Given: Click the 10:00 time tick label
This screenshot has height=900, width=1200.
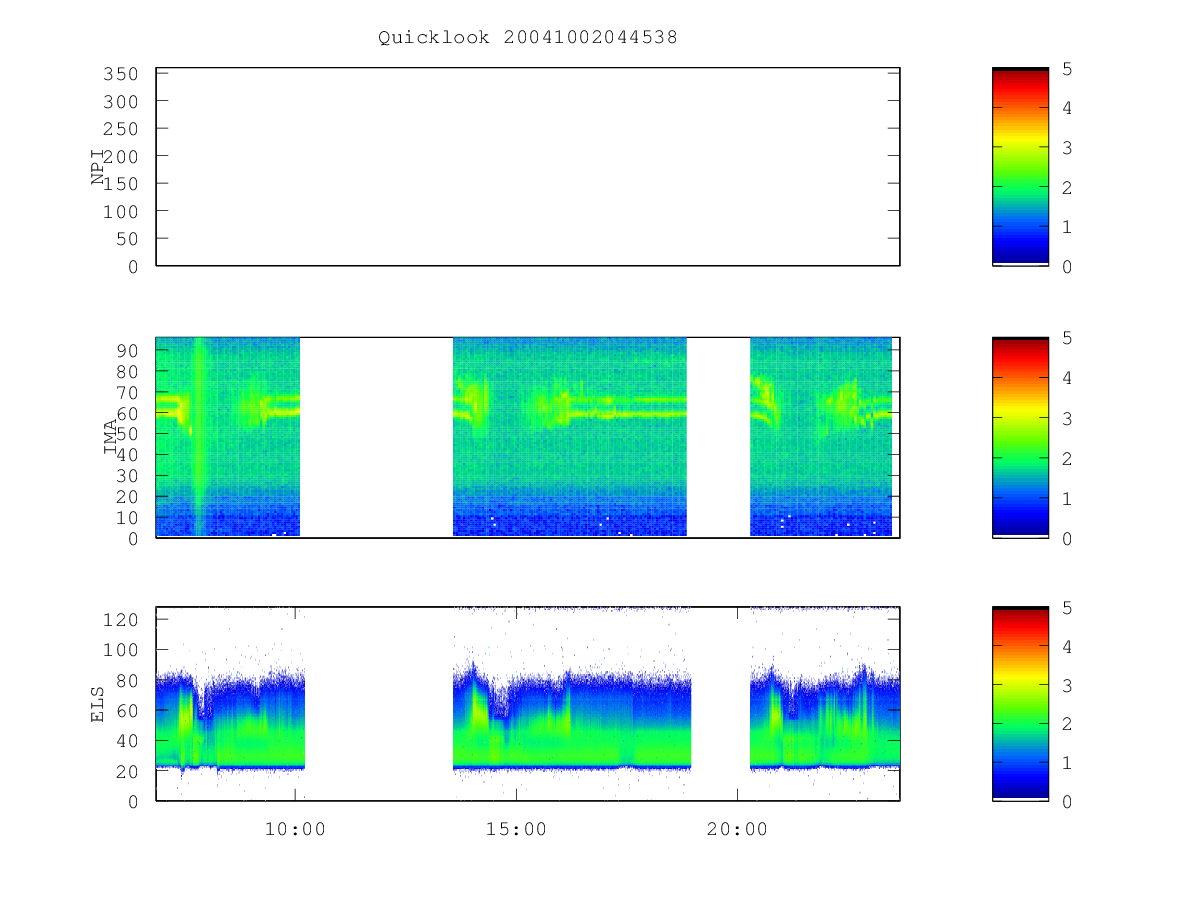Looking at the screenshot, I should pos(295,829).
